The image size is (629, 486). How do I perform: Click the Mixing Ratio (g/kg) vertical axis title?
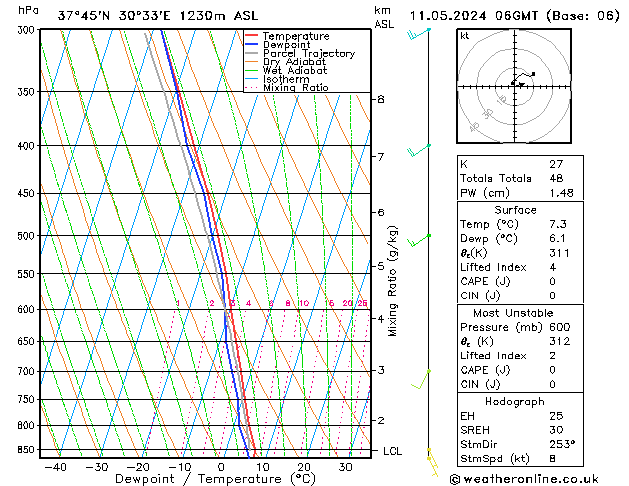[x=392, y=281]
